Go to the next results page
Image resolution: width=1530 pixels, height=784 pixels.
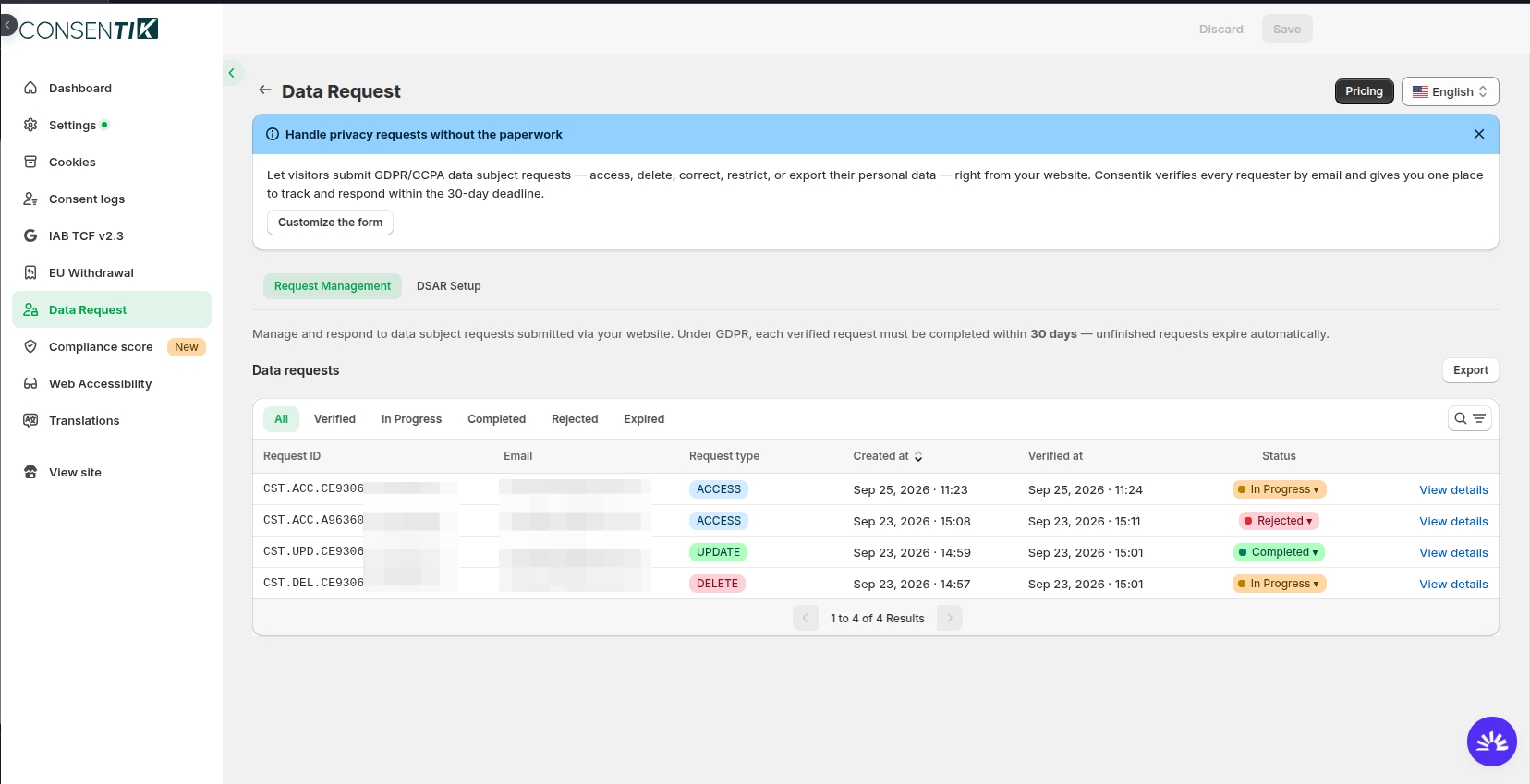[x=950, y=618]
